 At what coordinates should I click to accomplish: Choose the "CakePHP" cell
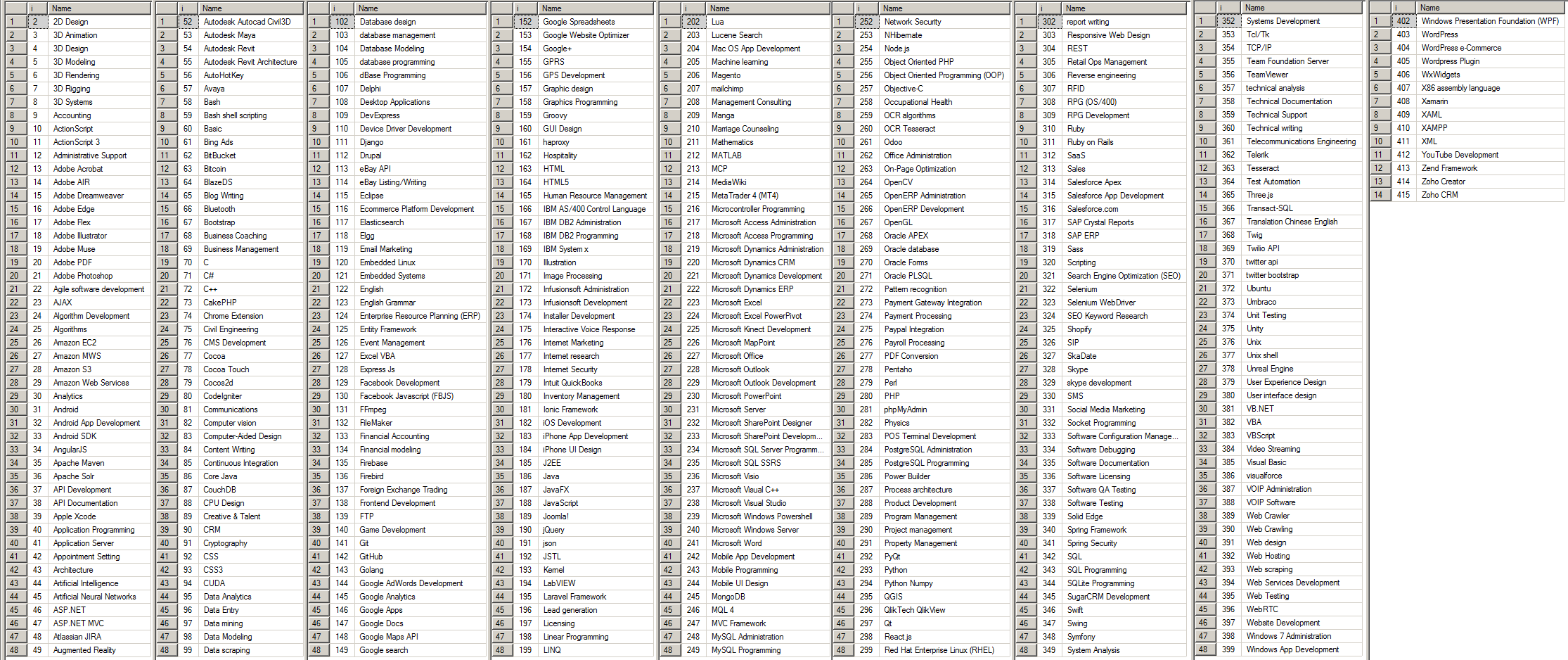click(x=251, y=303)
